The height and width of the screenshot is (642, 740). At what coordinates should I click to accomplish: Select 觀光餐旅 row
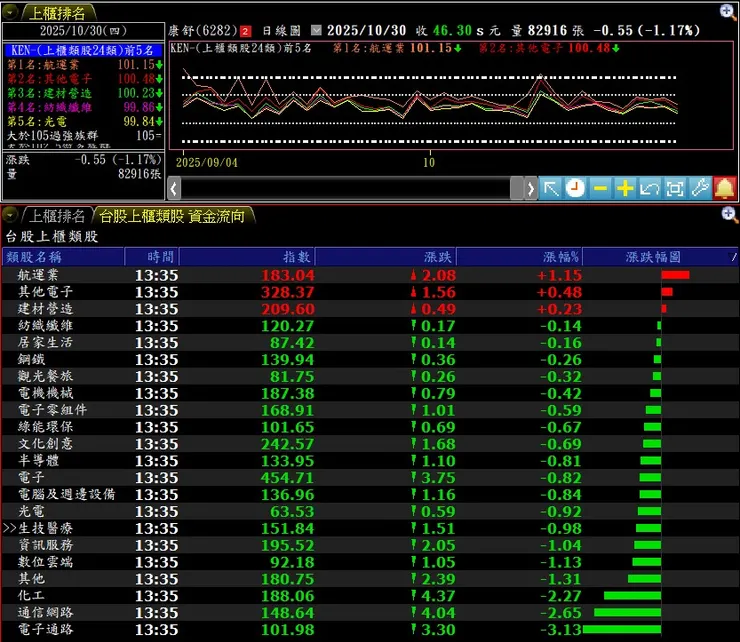pyautogui.click(x=370, y=376)
